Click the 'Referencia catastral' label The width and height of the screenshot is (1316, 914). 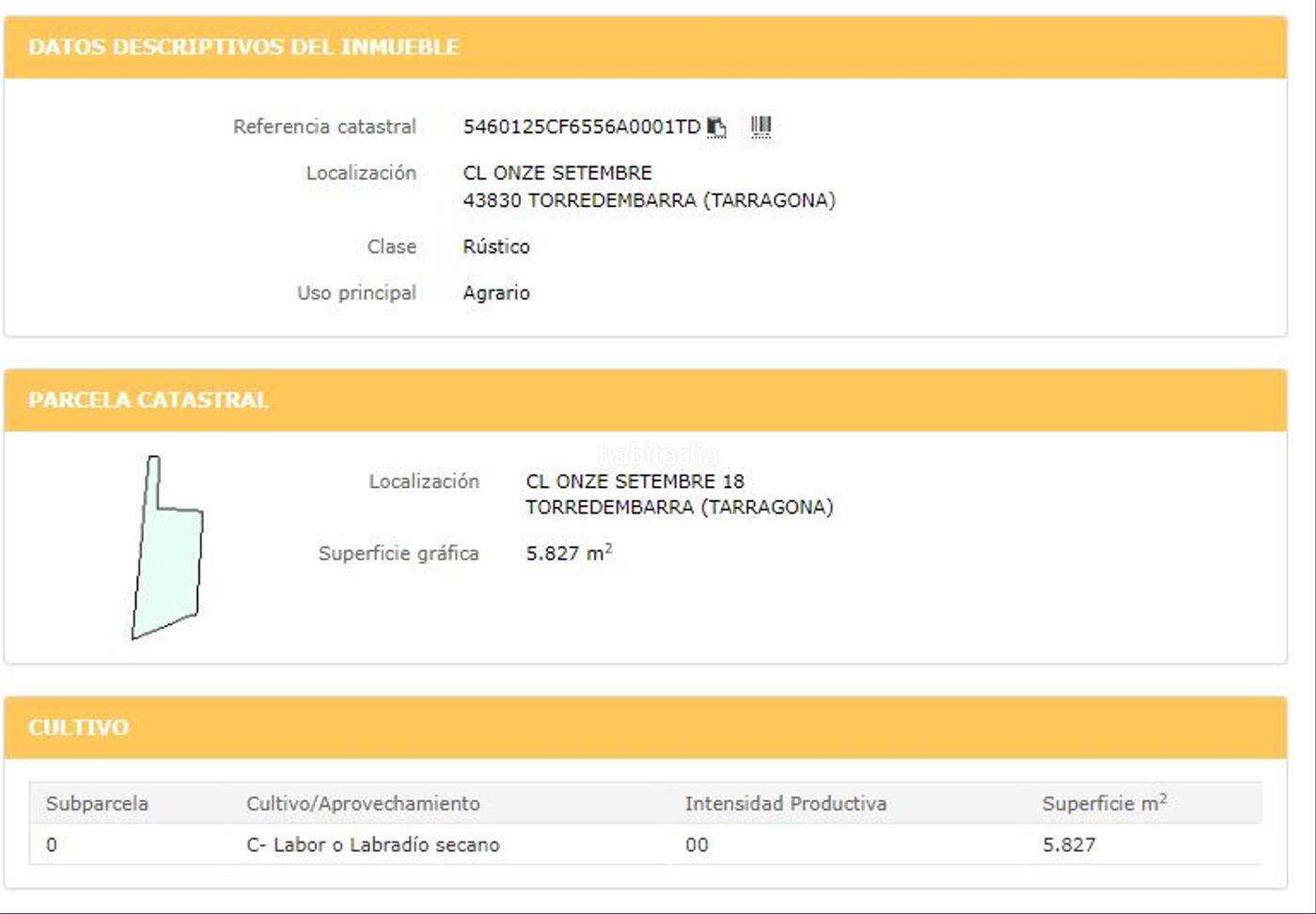pos(324,127)
